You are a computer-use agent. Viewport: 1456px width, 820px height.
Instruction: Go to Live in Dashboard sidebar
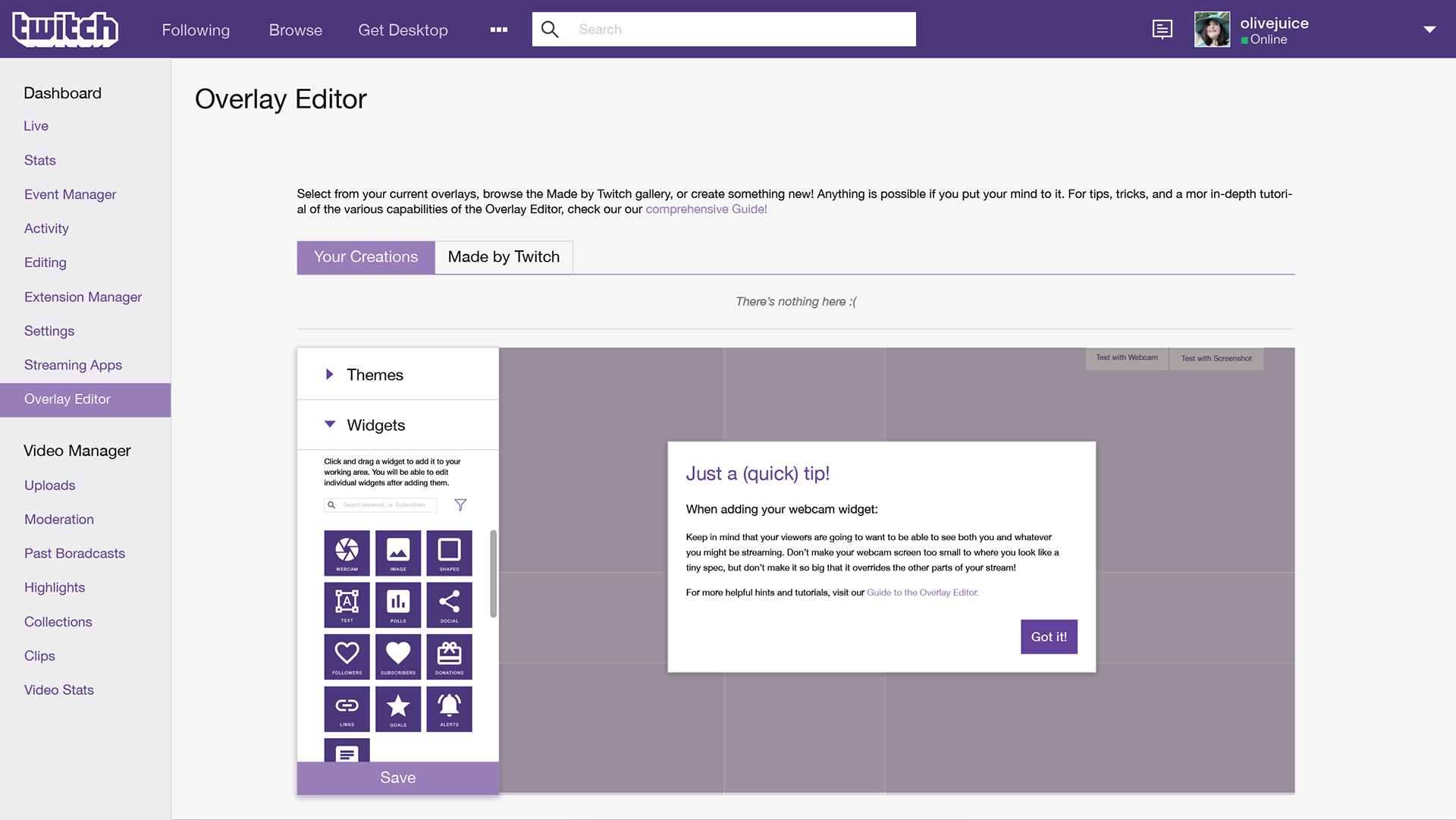coord(36,126)
